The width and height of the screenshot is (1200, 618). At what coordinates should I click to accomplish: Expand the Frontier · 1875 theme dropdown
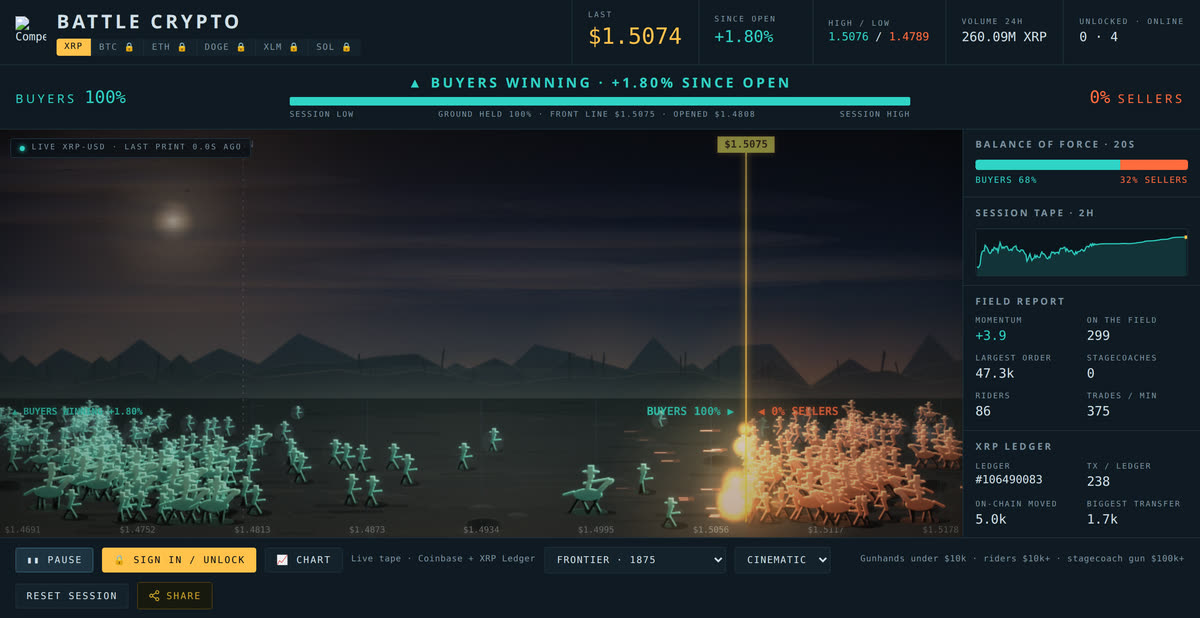click(x=634, y=560)
